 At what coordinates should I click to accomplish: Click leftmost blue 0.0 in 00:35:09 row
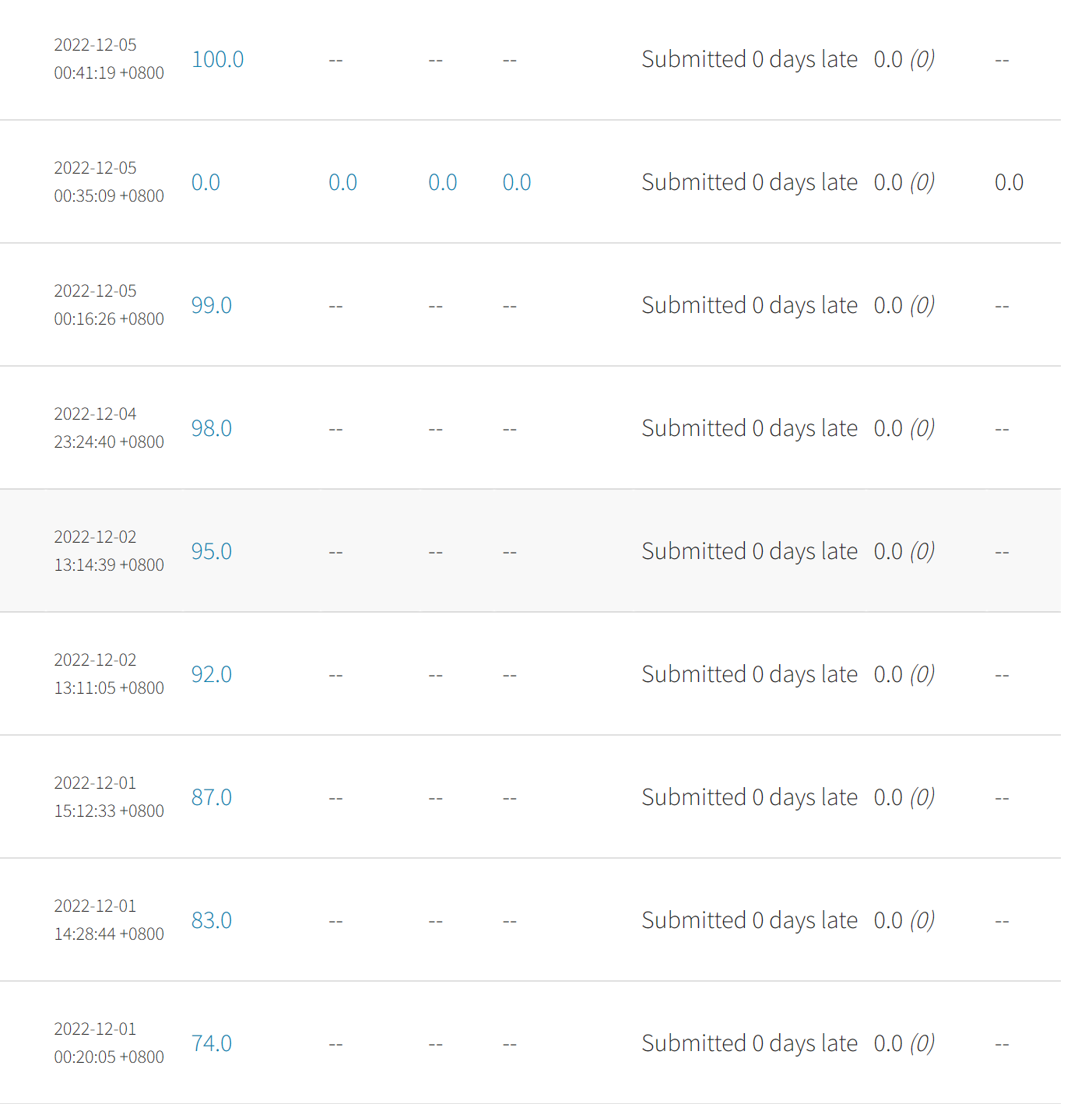tap(205, 183)
